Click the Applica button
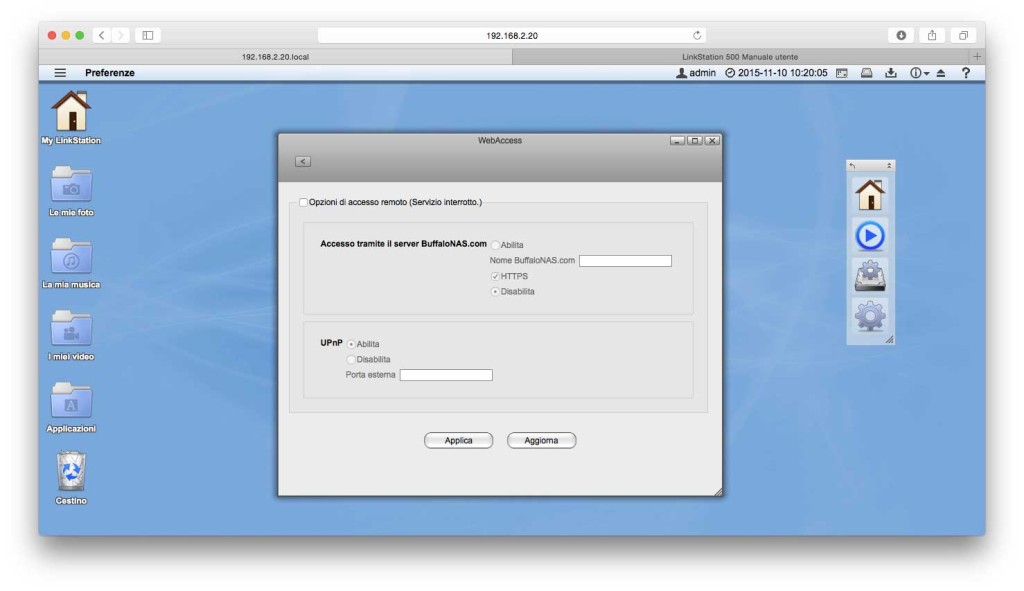 [x=458, y=441]
